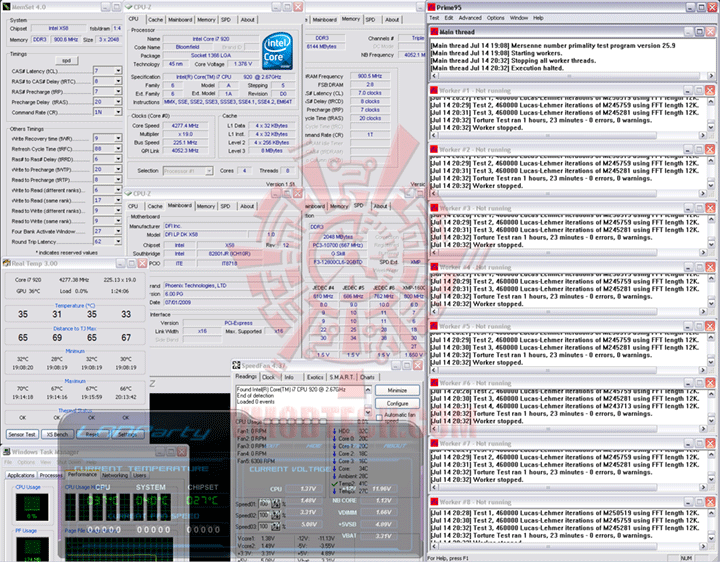The width and height of the screenshot is (720, 562).
Task: Select the Charts tab in SpeedFan
Action: [367, 377]
